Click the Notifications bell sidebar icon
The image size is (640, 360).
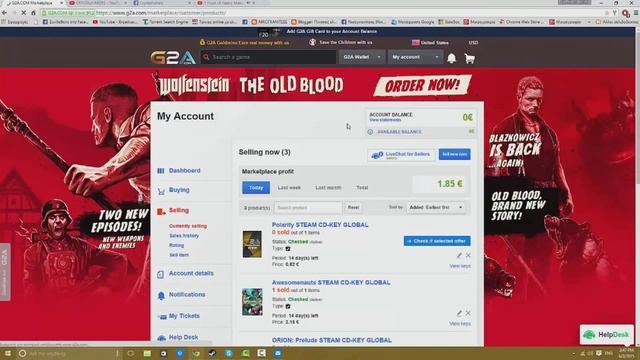[x=161, y=295]
